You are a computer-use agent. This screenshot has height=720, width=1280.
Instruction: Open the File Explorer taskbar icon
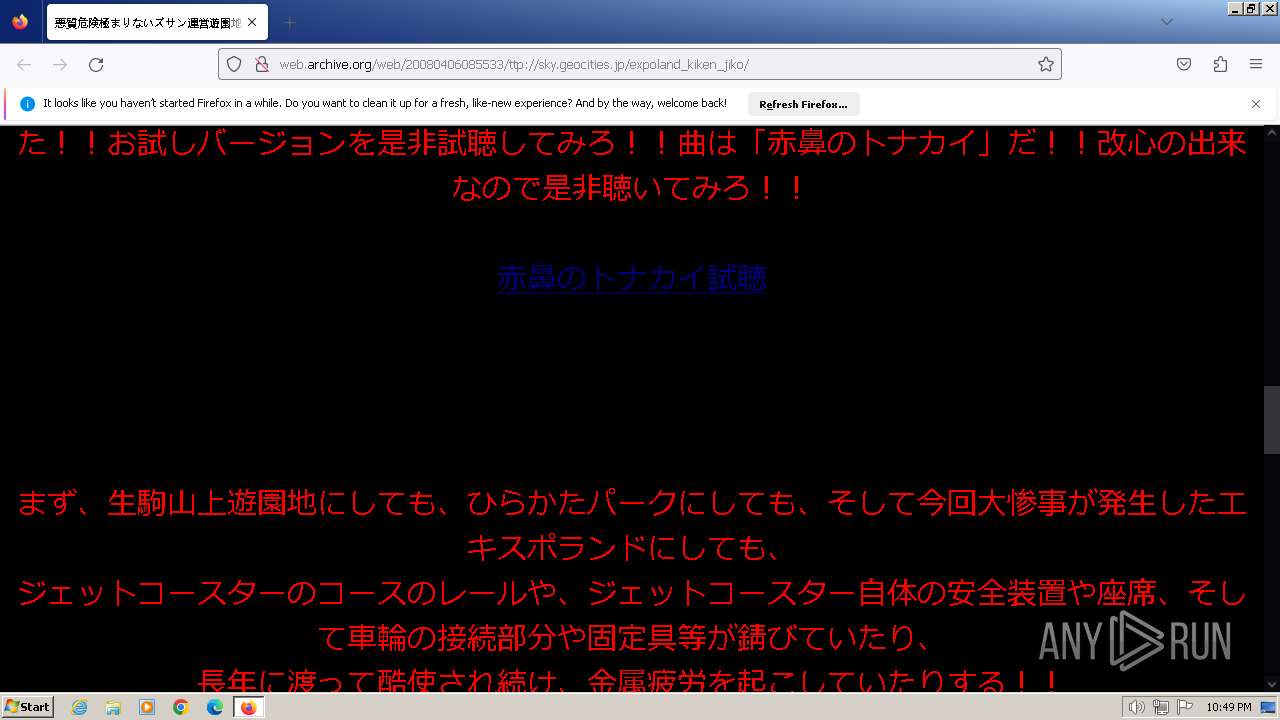point(113,707)
